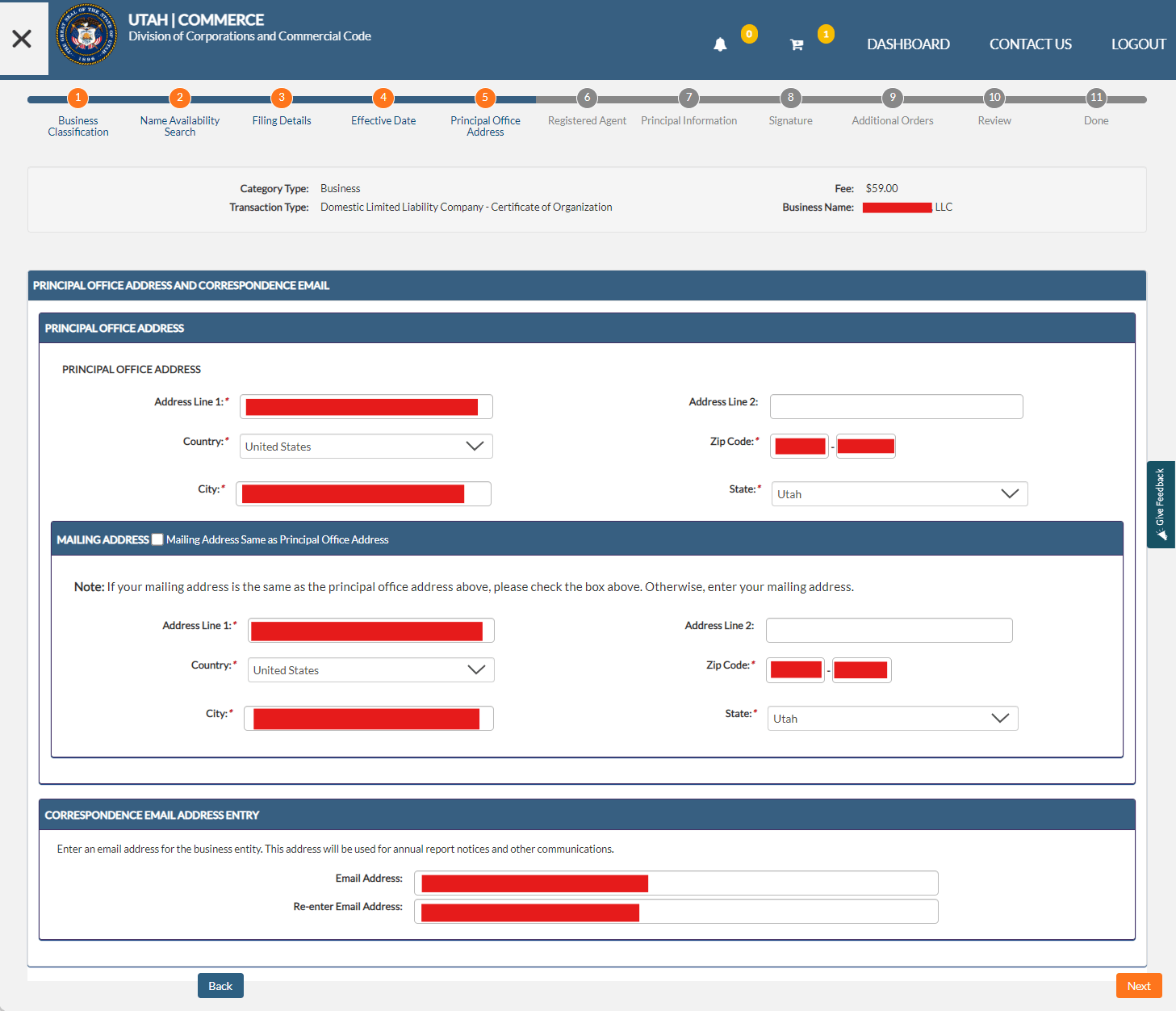This screenshot has width=1176, height=1011.
Task: Open the Give Feedback side tab
Action: pyautogui.click(x=1161, y=505)
